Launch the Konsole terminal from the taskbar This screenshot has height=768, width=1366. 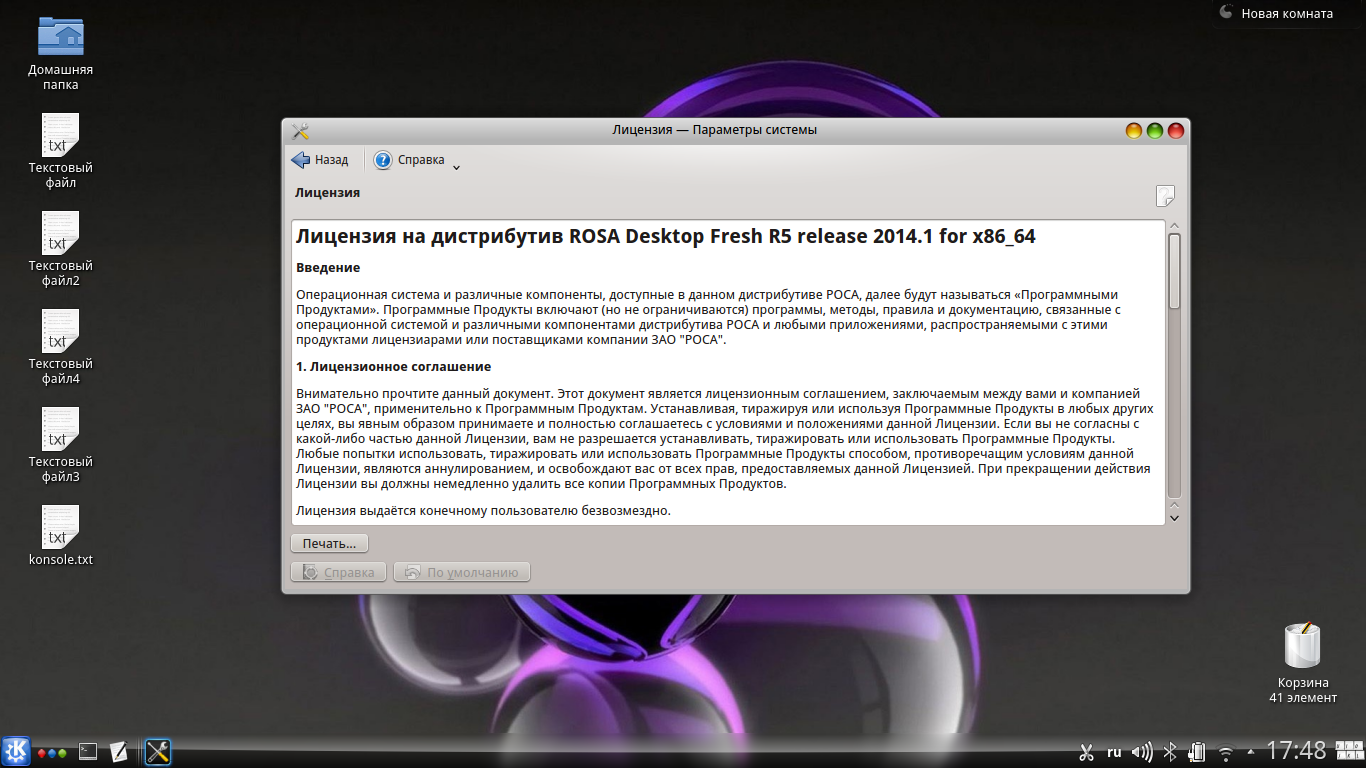tap(88, 751)
